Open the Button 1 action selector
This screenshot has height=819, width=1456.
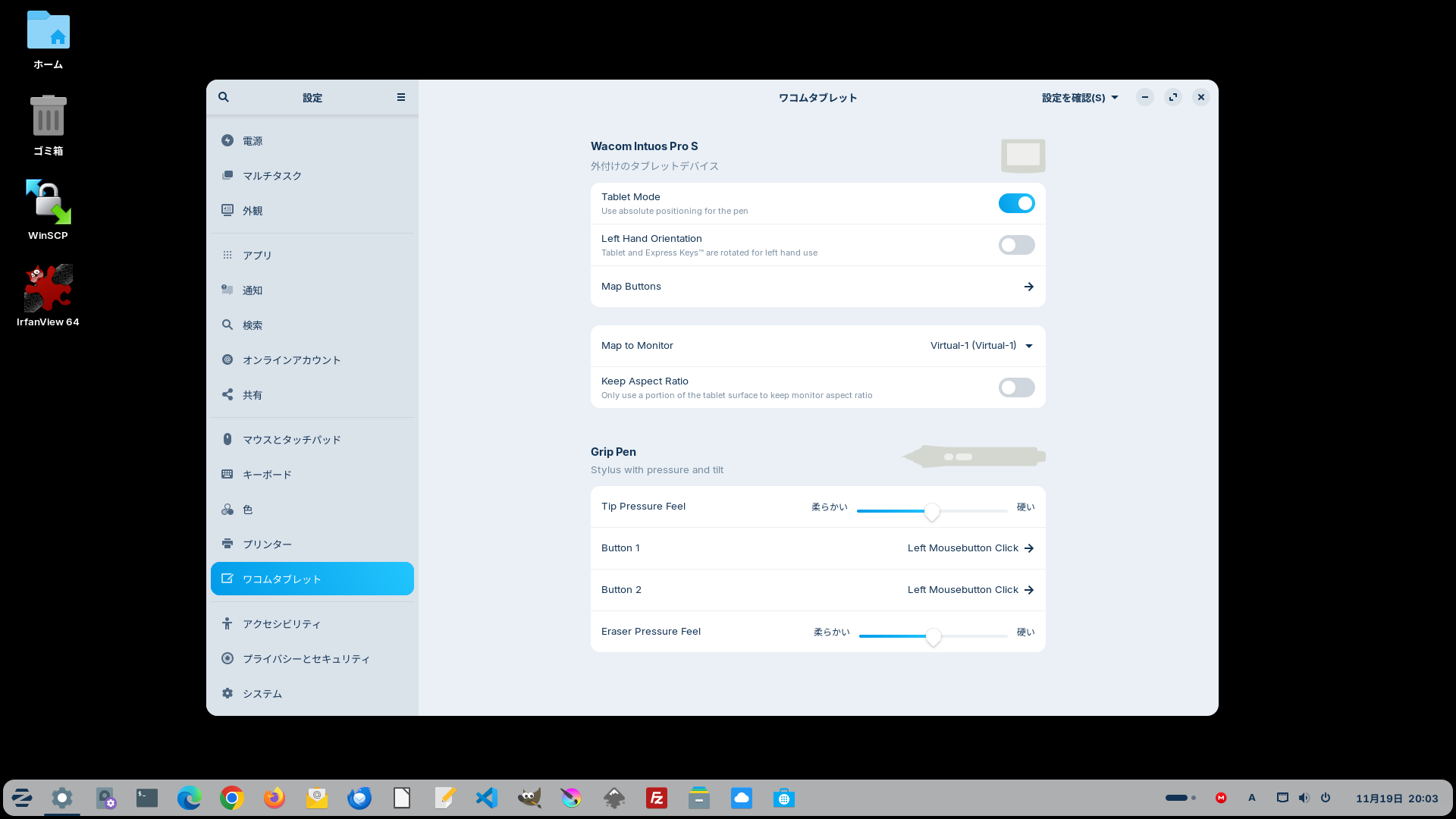tap(970, 548)
